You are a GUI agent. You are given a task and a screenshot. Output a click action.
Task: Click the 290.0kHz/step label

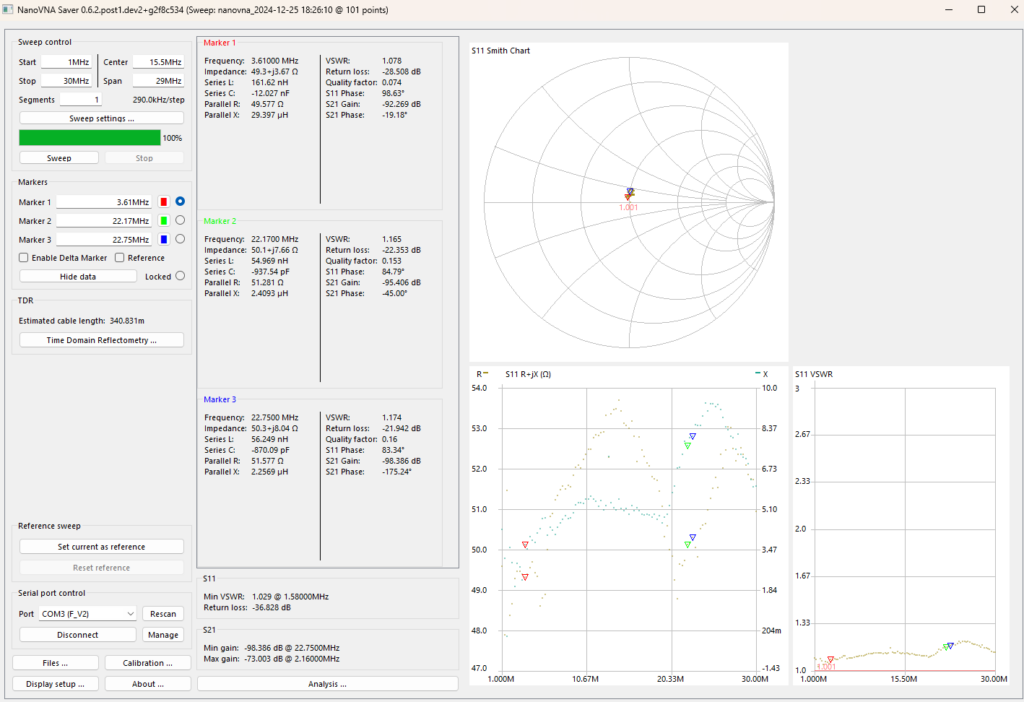click(159, 100)
